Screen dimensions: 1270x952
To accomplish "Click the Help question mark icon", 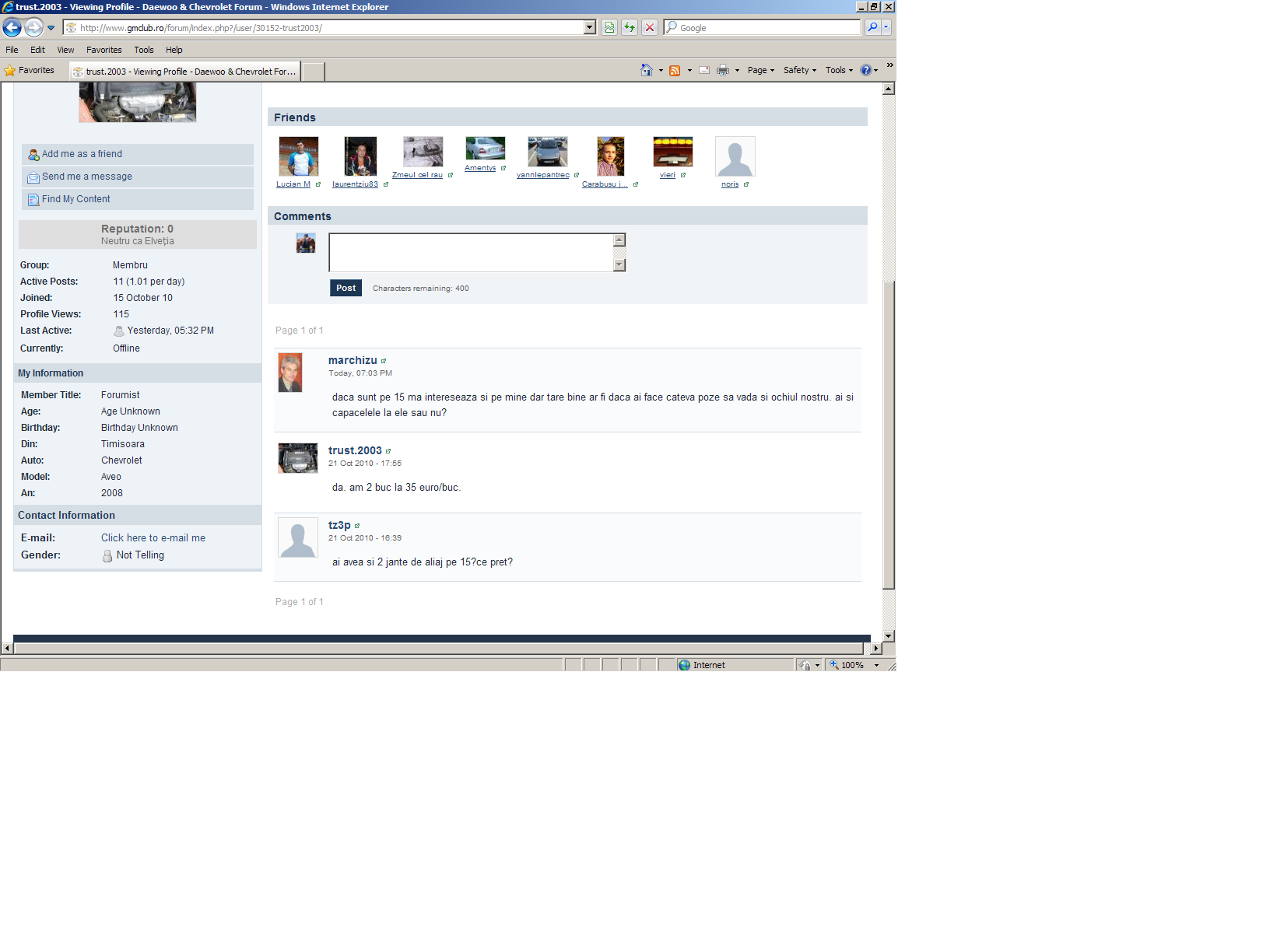I will 866,70.
